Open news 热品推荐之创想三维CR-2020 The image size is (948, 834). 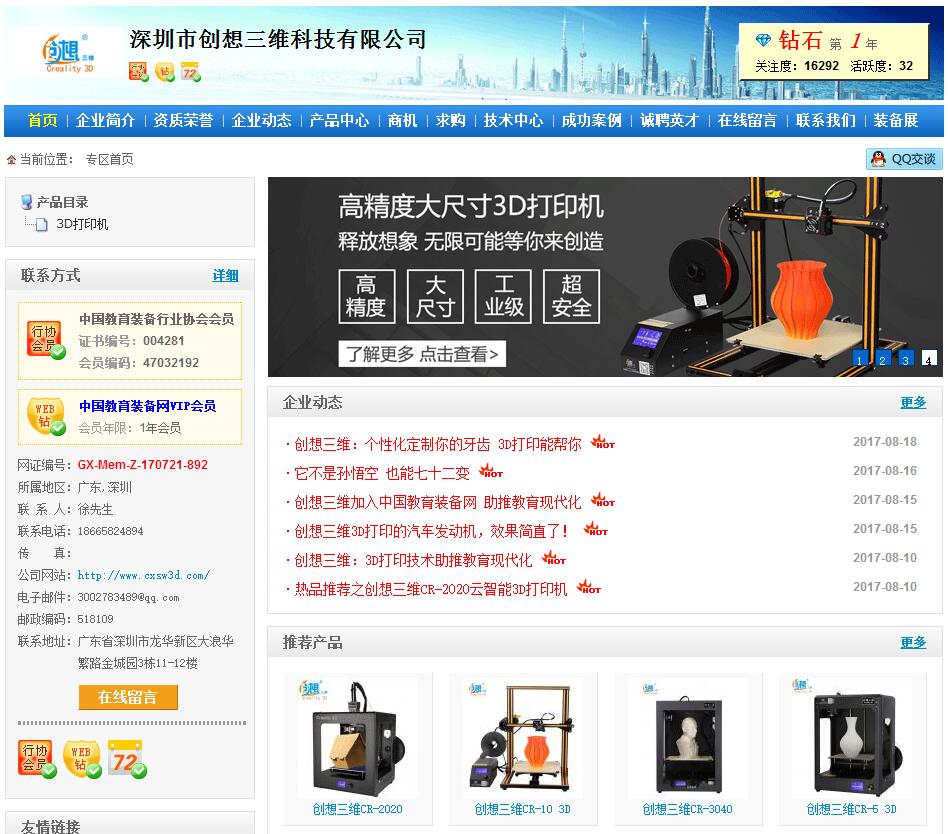430,590
